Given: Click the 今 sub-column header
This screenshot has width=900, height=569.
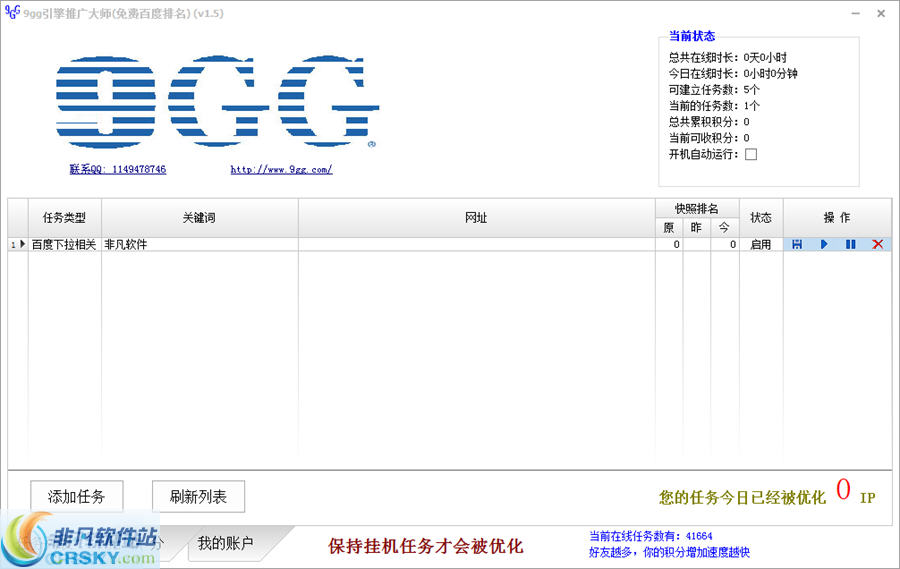Looking at the screenshot, I should point(724,228).
